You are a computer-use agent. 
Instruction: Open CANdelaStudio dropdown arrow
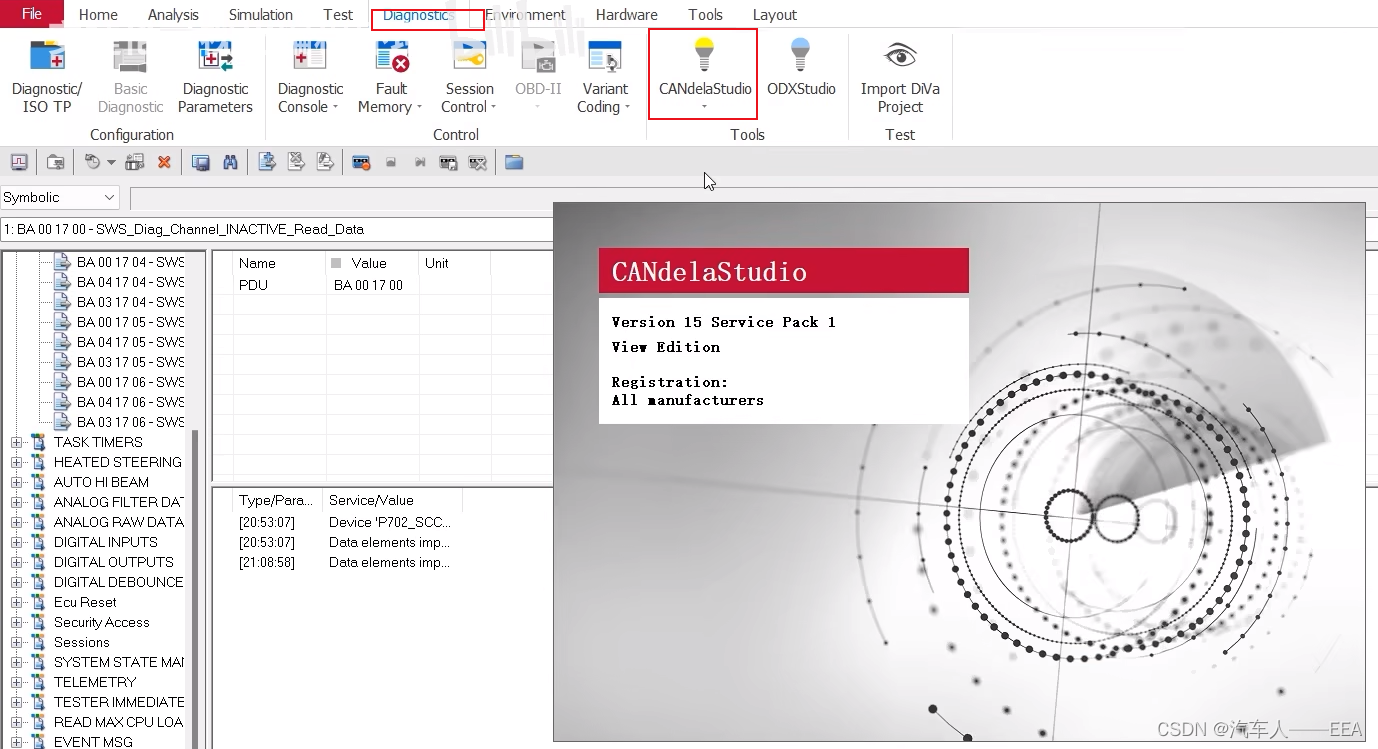pyautogui.click(x=704, y=107)
